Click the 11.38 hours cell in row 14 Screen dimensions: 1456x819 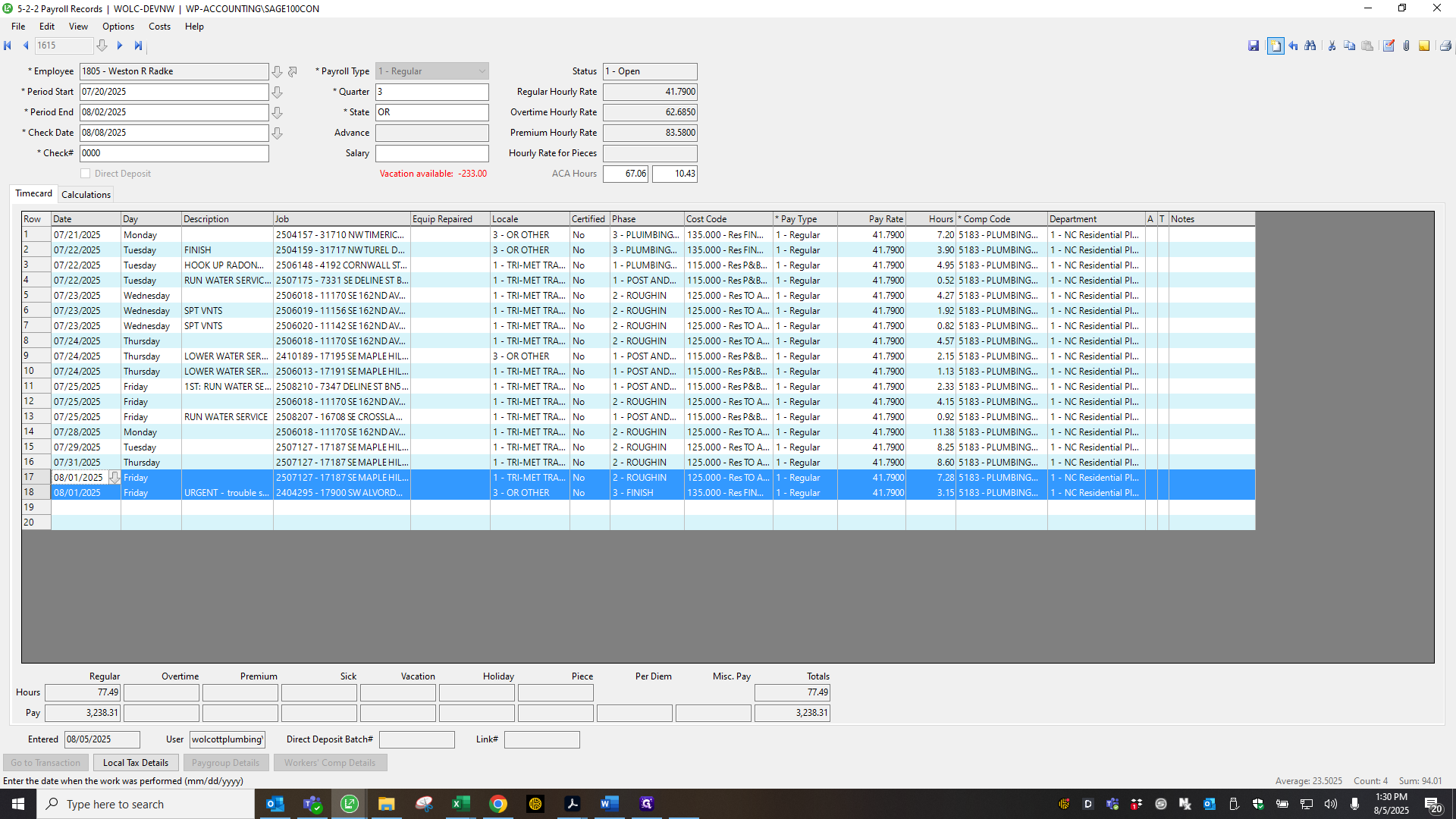coord(930,432)
